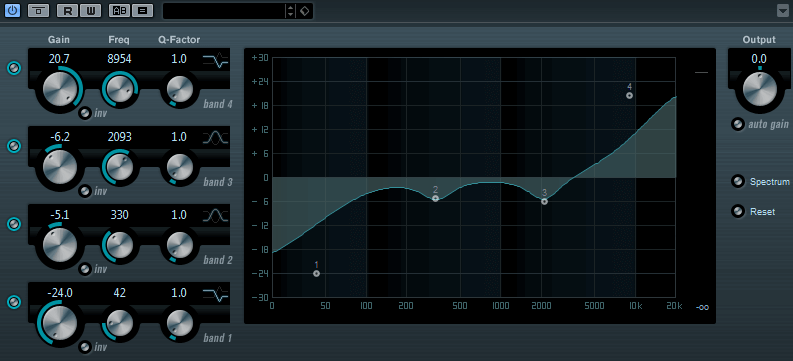Toggle band 1 activation button
The width and height of the screenshot is (793, 361).
(14, 302)
